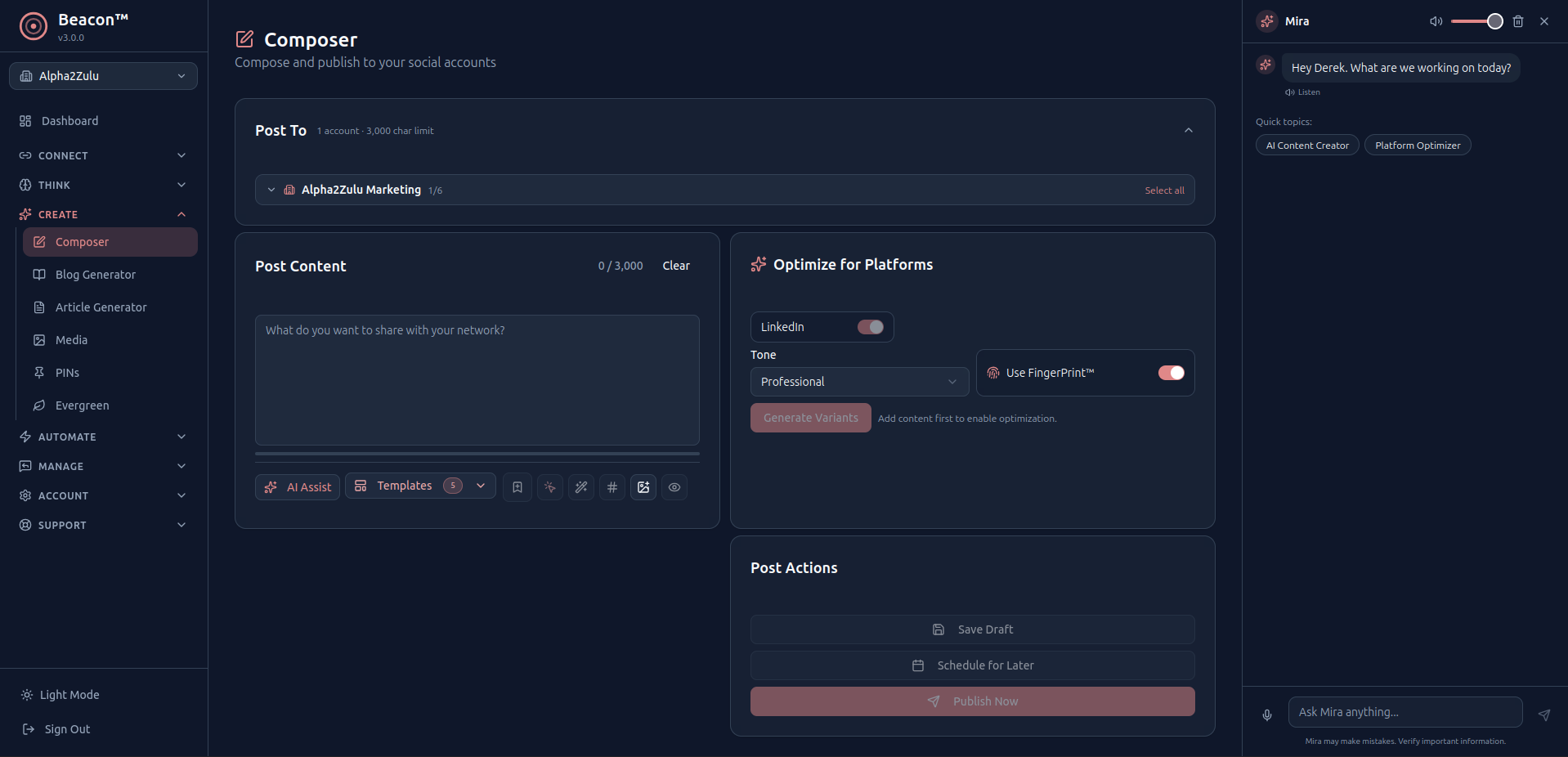Click the post content text area

477,380
